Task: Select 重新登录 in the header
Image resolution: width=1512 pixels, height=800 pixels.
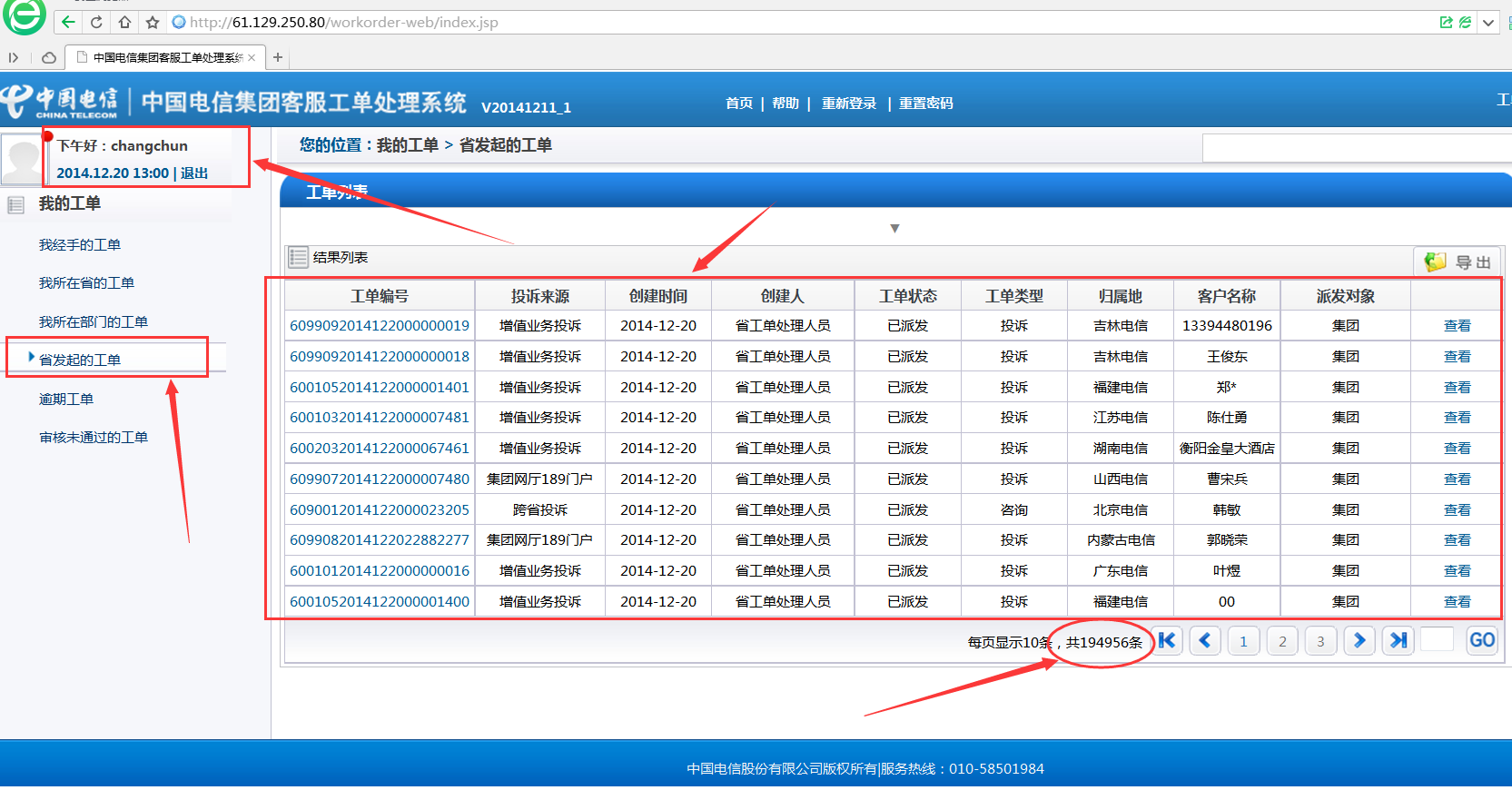Action: tap(849, 103)
